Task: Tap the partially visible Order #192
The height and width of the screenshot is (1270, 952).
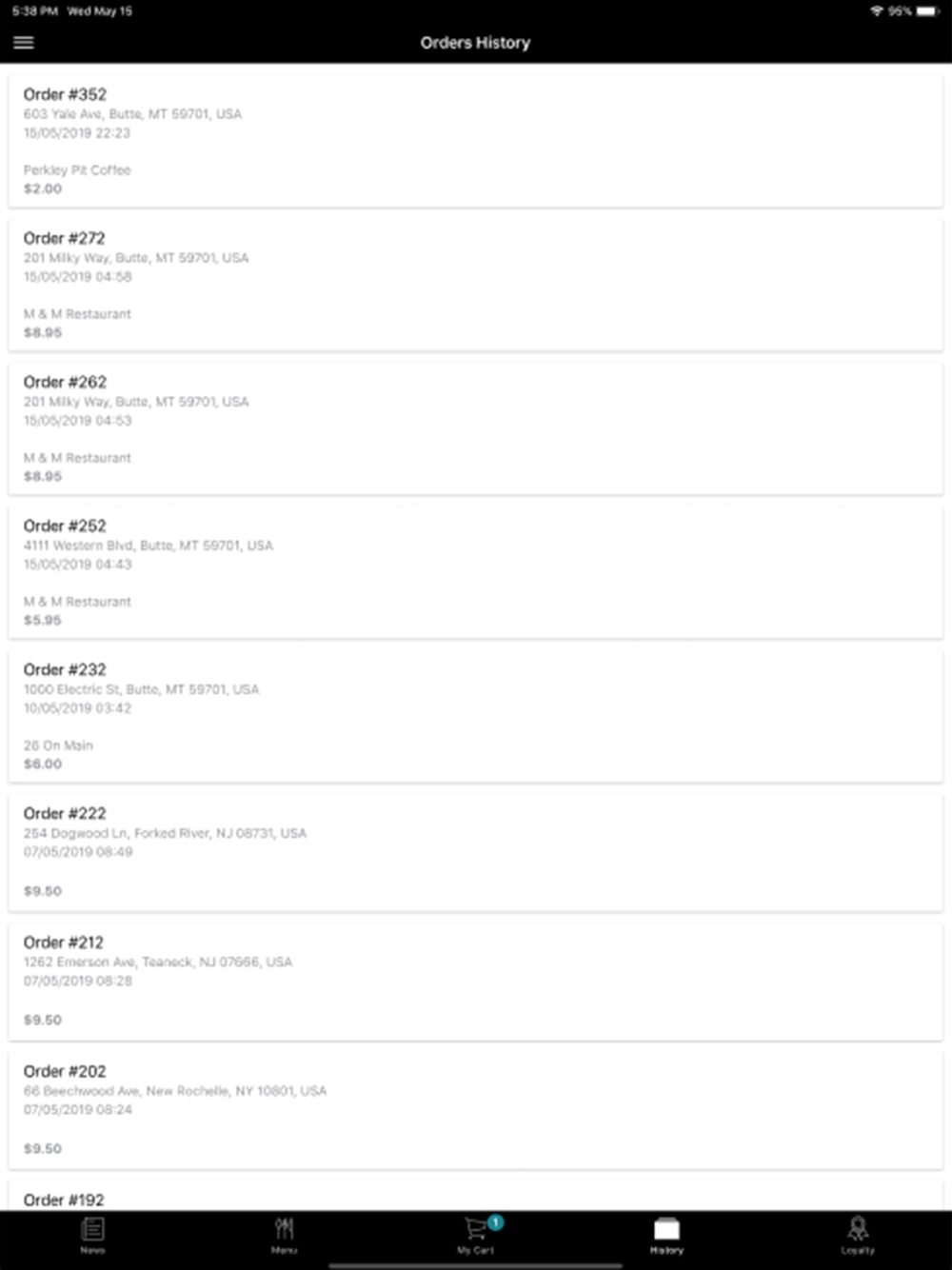Action: coord(475,1198)
